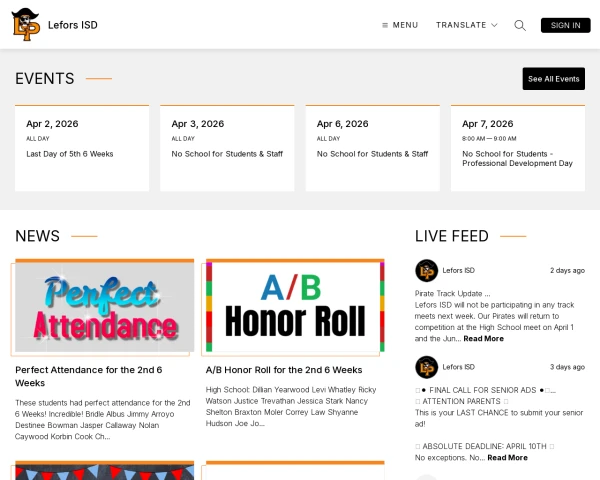
Task: Click the Honor Roll article excerpt text
Action: pyautogui.click(x=291, y=407)
